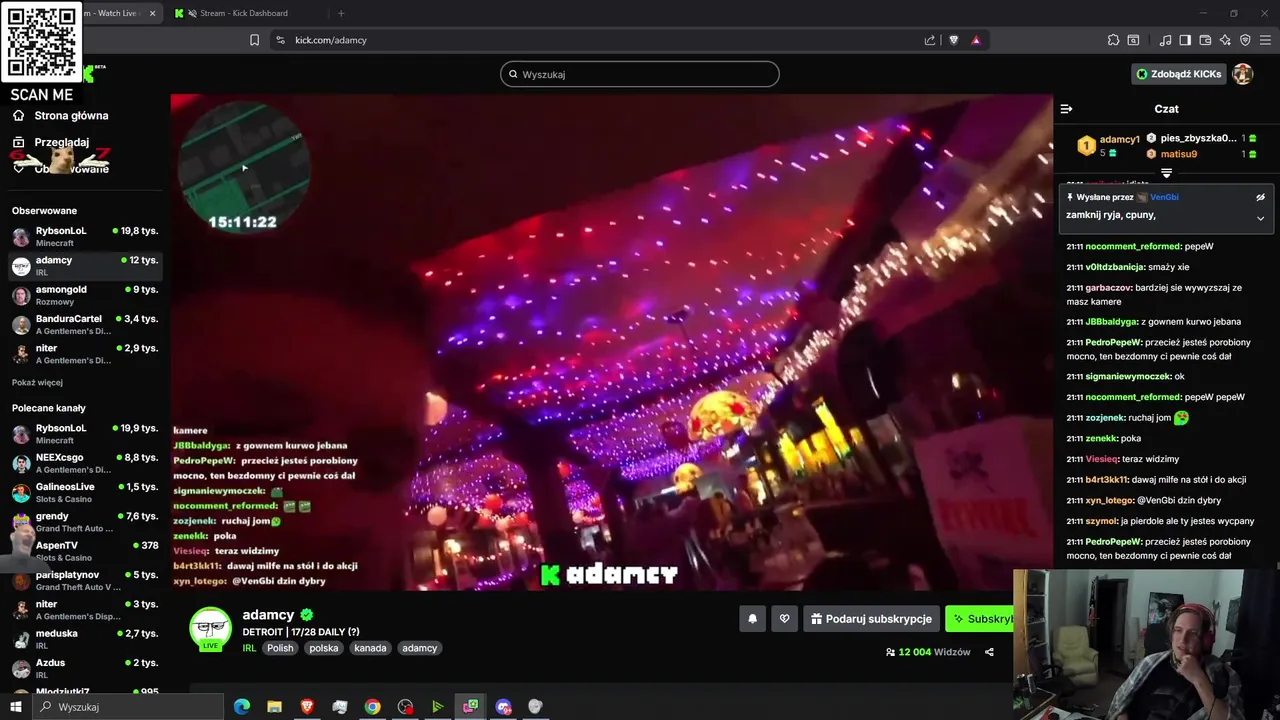
Task: Expand the pinned message chevron
Action: [x=1260, y=218]
